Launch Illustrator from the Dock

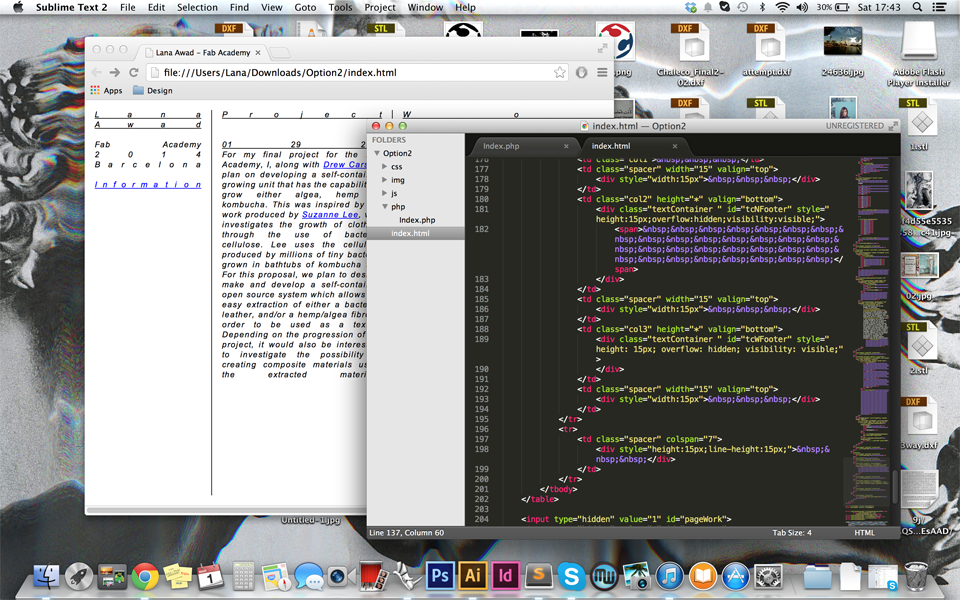473,576
